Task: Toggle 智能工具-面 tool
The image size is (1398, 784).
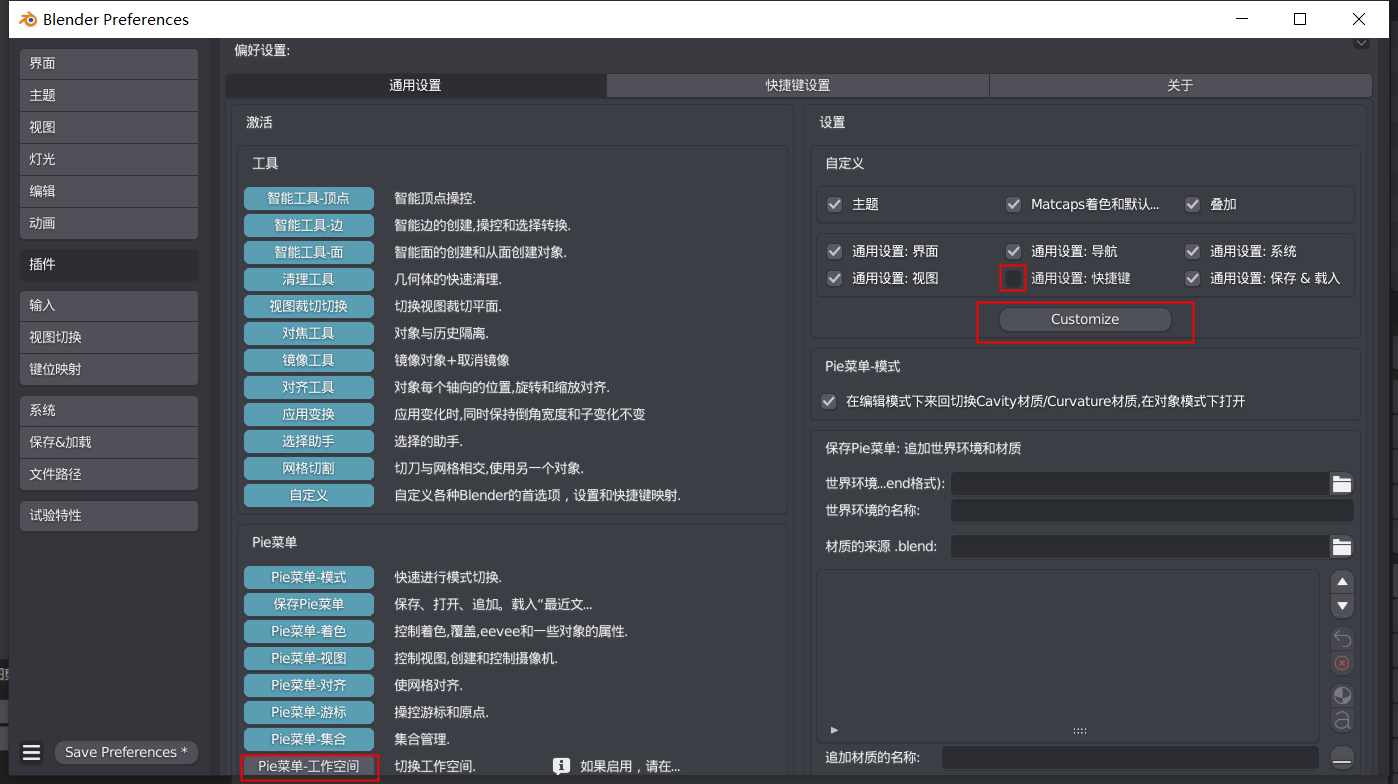Action: (x=309, y=252)
